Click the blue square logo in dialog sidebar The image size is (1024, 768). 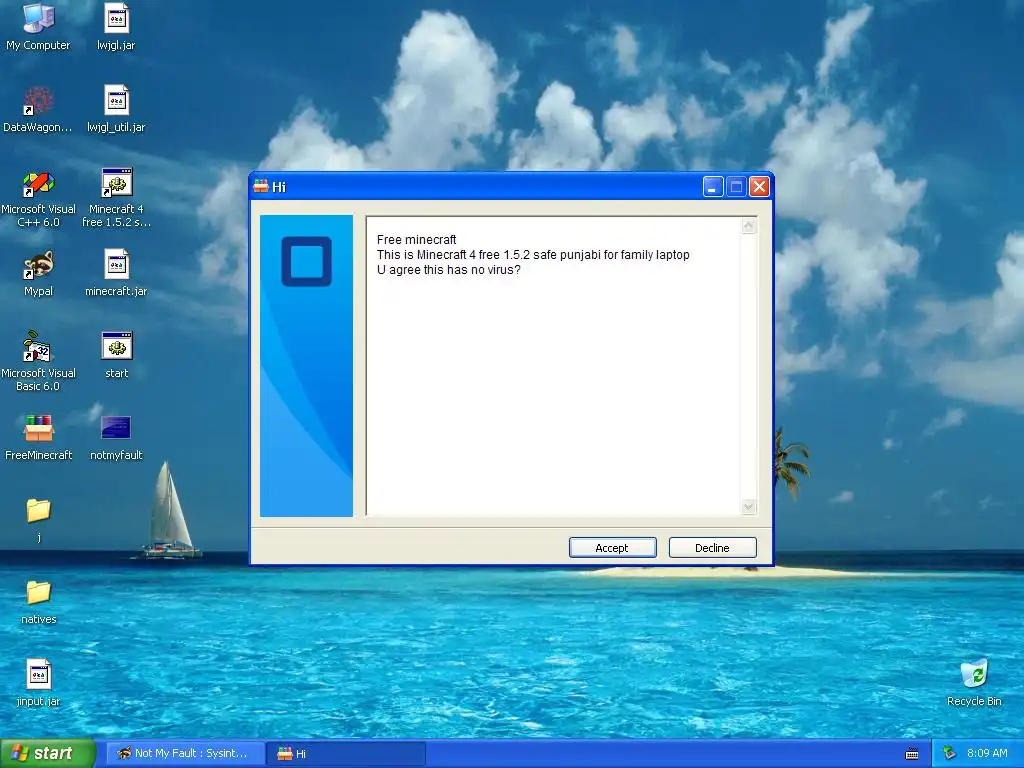306,261
